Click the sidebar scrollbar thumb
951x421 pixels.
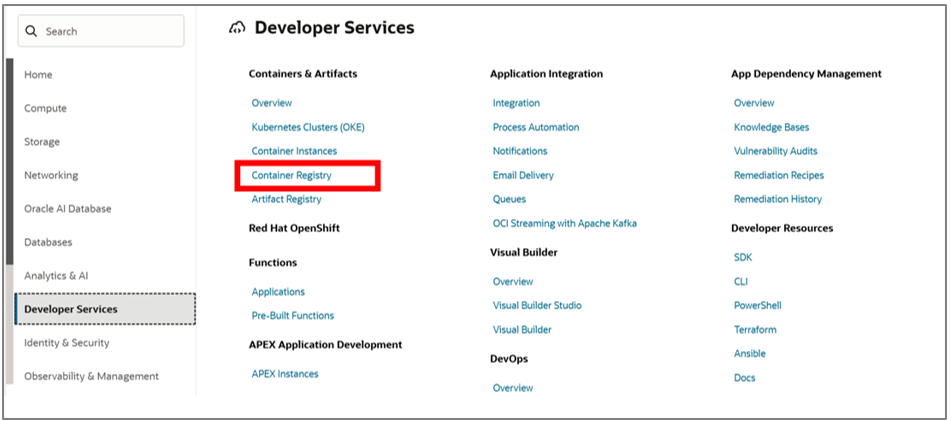point(9,161)
